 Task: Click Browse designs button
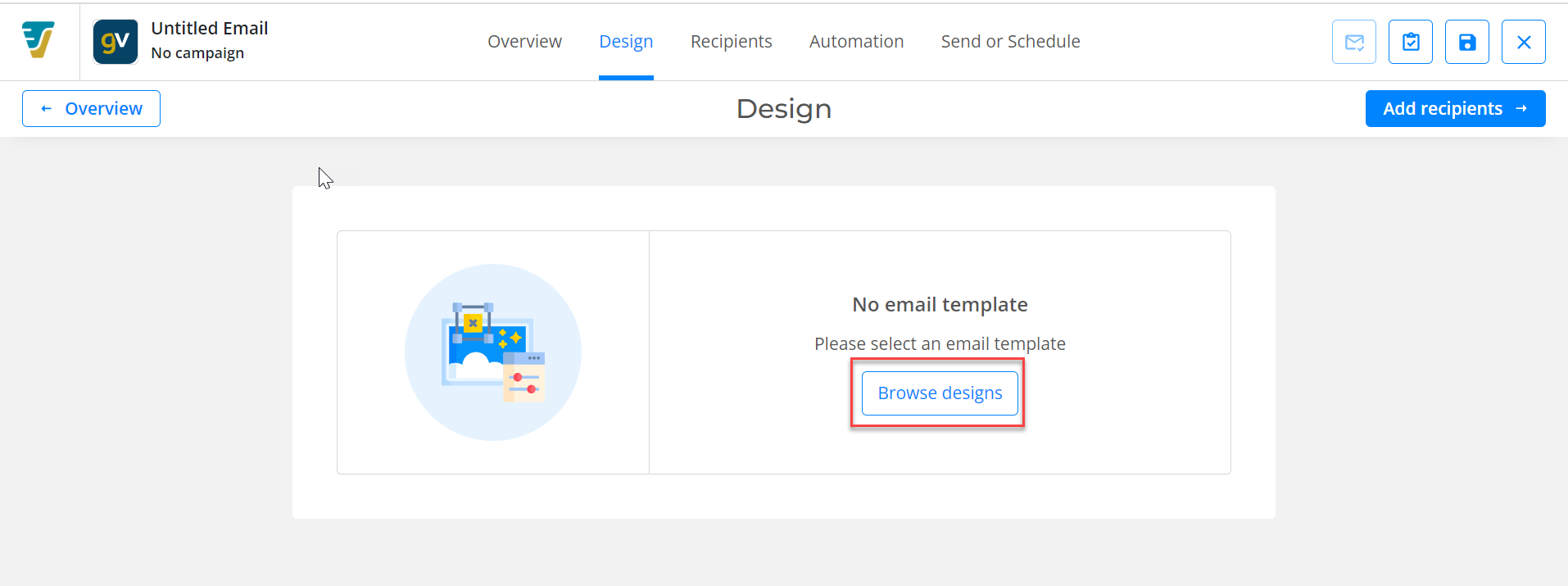click(940, 393)
